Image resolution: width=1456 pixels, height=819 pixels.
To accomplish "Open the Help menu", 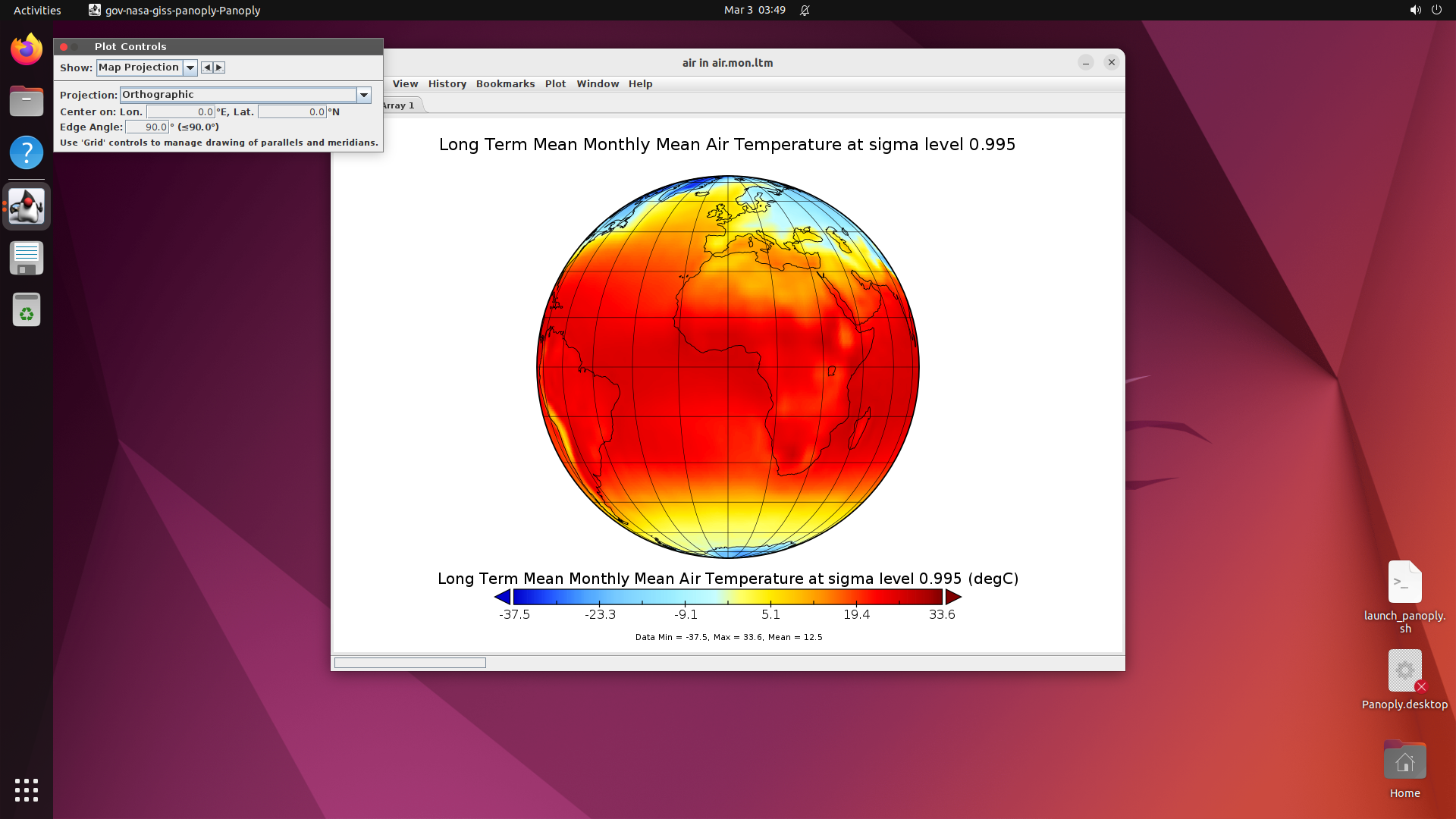I will pos(640,84).
